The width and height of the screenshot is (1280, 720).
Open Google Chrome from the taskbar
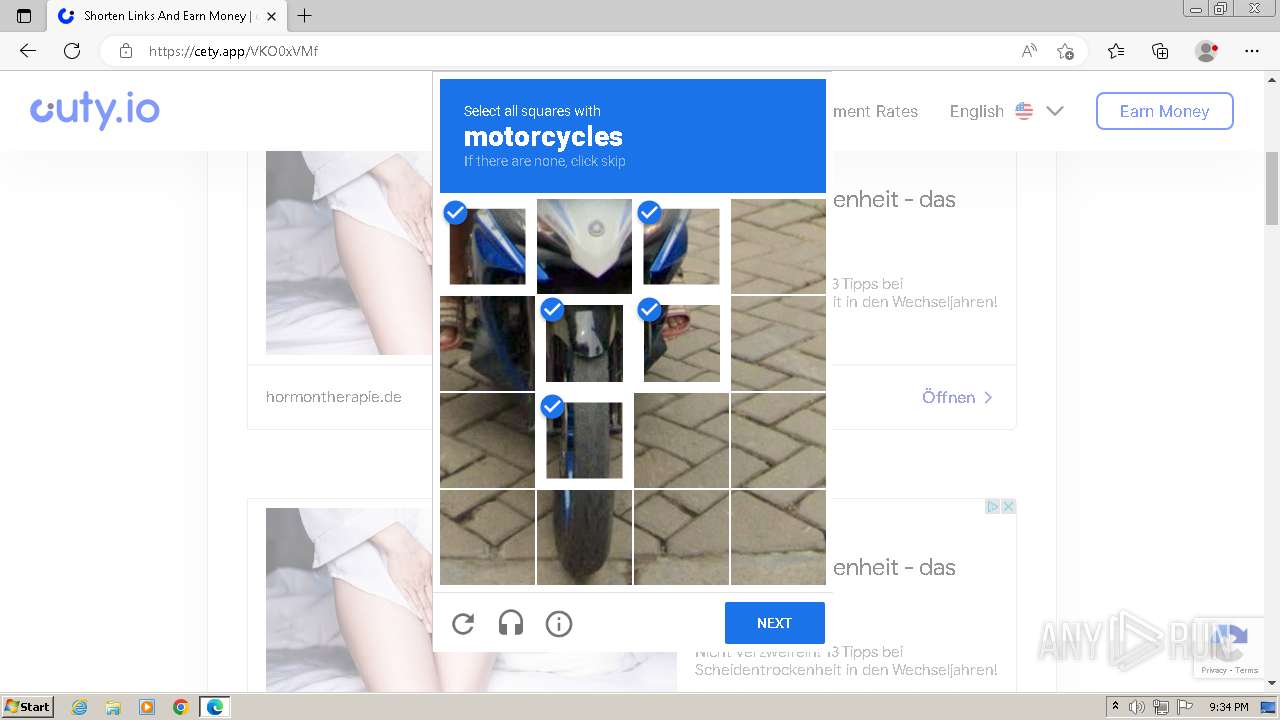pos(181,707)
